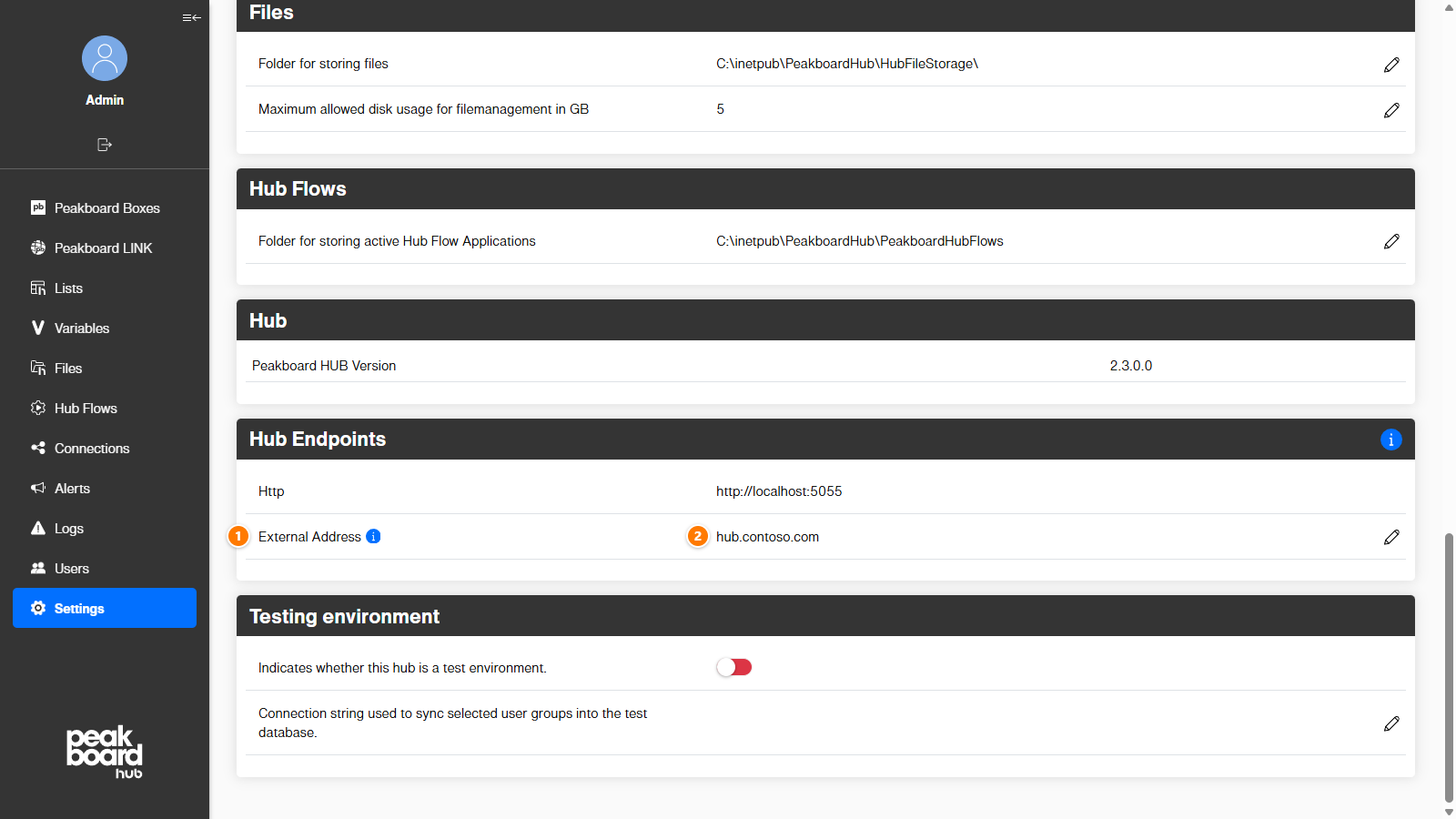Collapse the sidebar with the menu arrow icon

point(191,17)
